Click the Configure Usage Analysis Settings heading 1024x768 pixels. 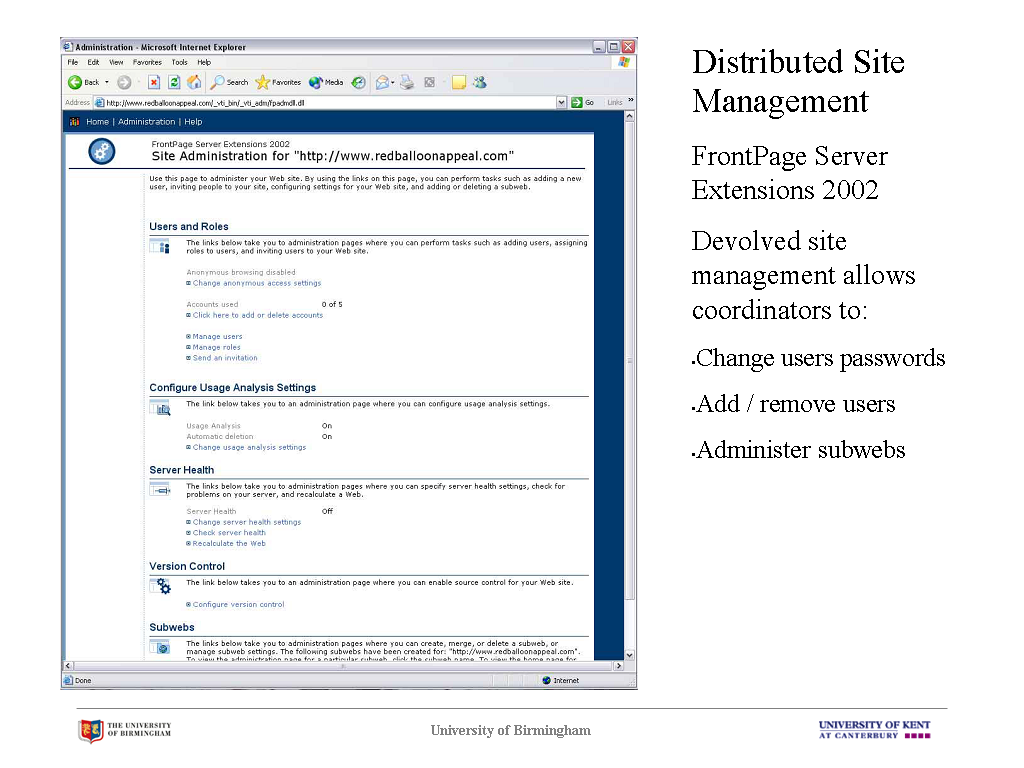(232, 387)
